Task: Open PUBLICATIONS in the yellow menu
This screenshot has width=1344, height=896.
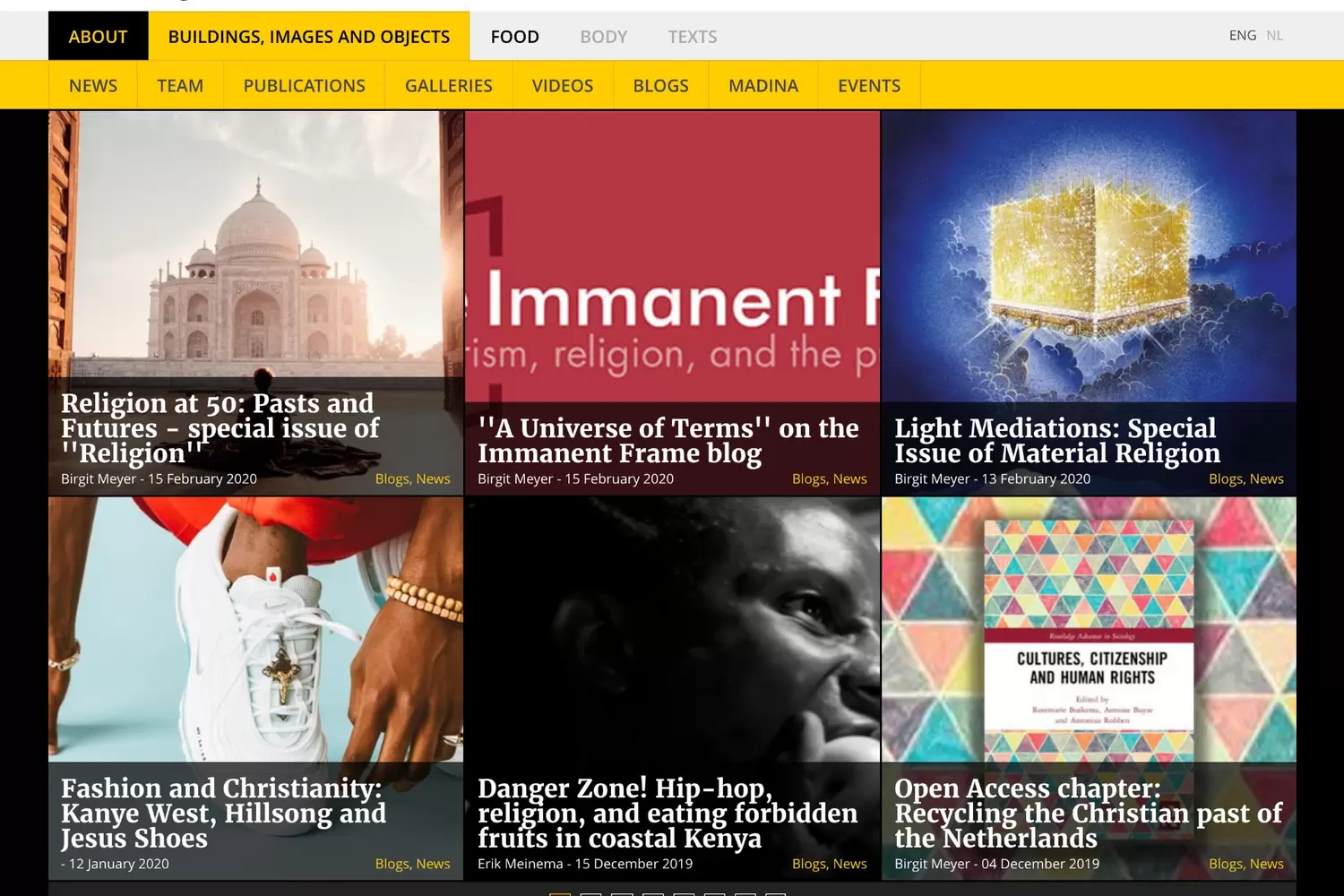Action: [x=305, y=86]
